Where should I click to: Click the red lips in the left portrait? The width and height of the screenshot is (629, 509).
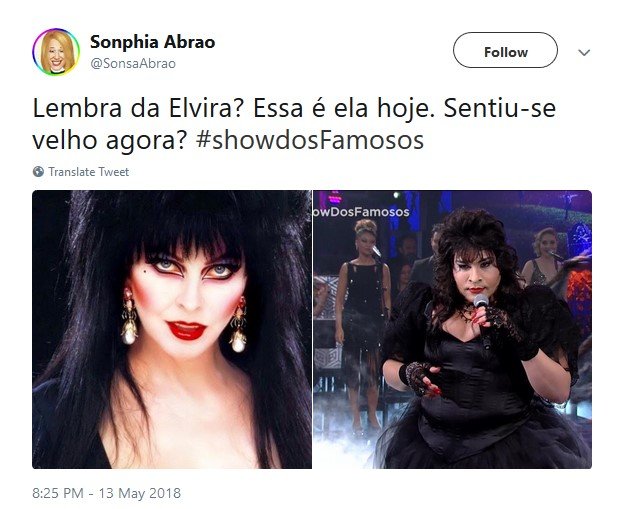point(186,330)
